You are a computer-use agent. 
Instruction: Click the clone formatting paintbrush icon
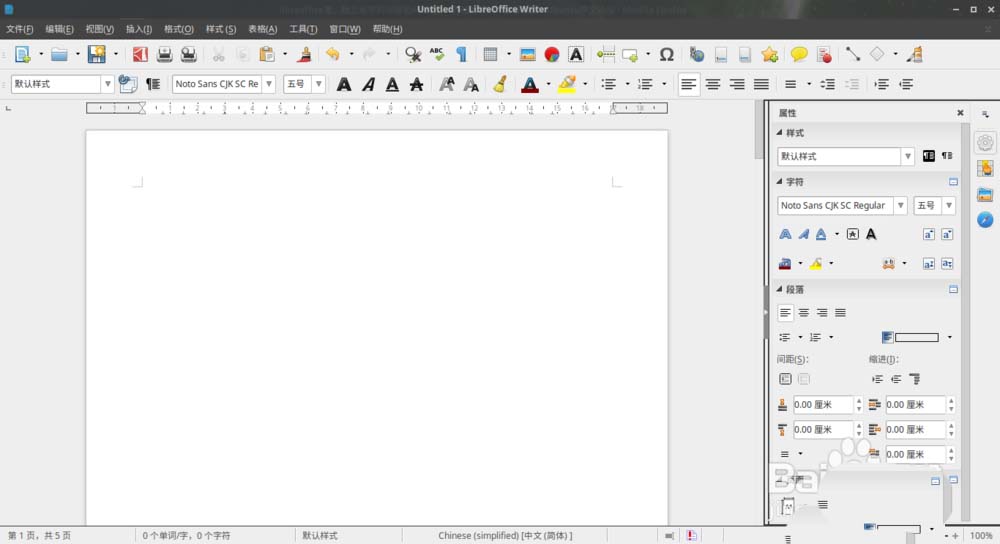pos(305,54)
